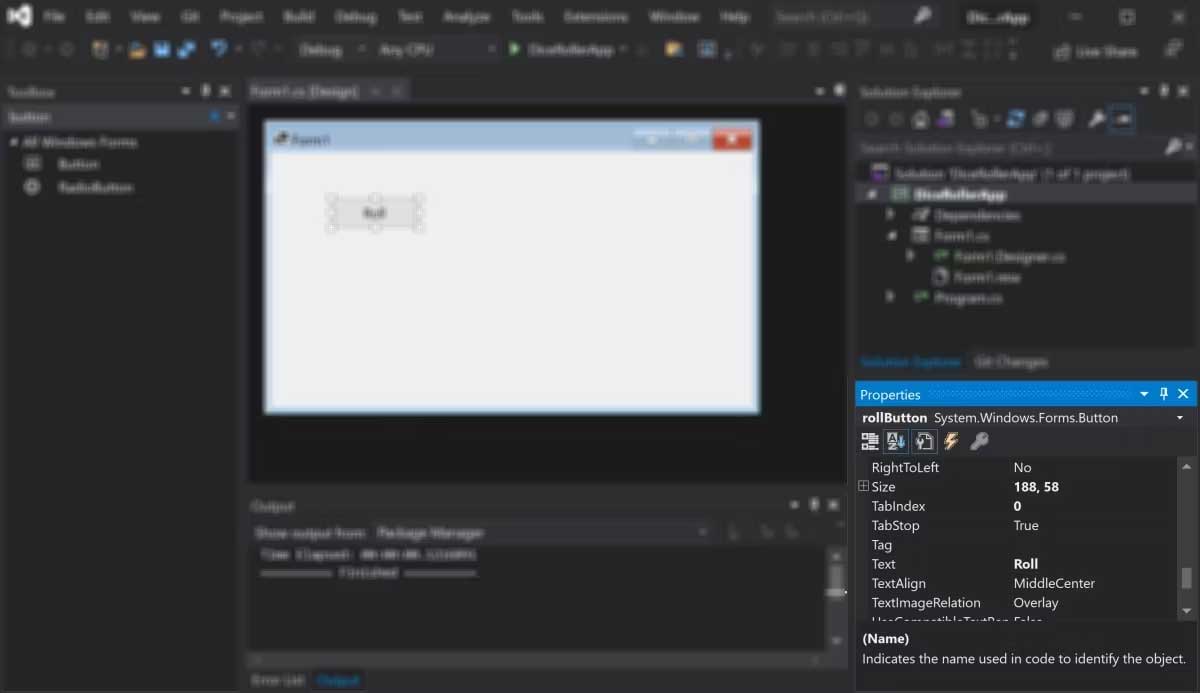Expand the Dependencies node in Solution Explorer
This screenshot has height=693, width=1200.
pyautogui.click(x=890, y=214)
